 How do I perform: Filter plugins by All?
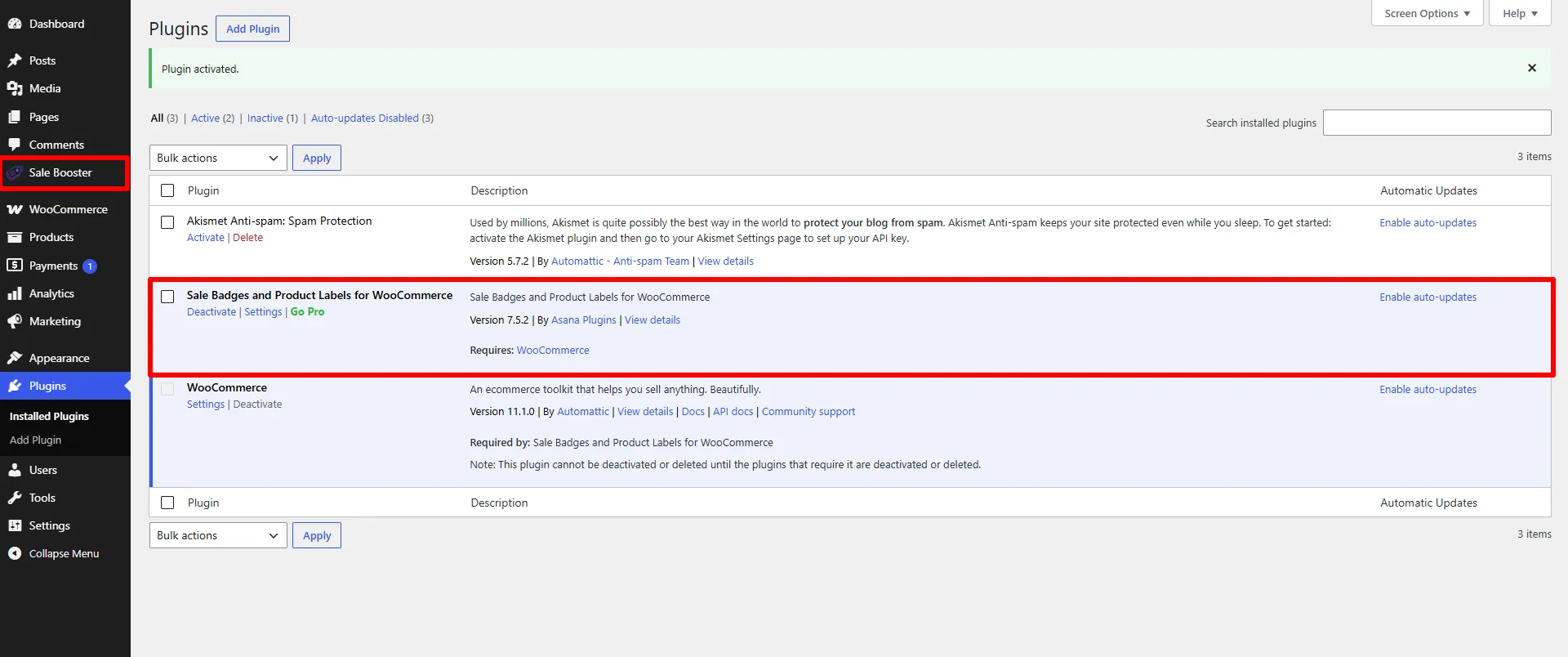click(157, 118)
